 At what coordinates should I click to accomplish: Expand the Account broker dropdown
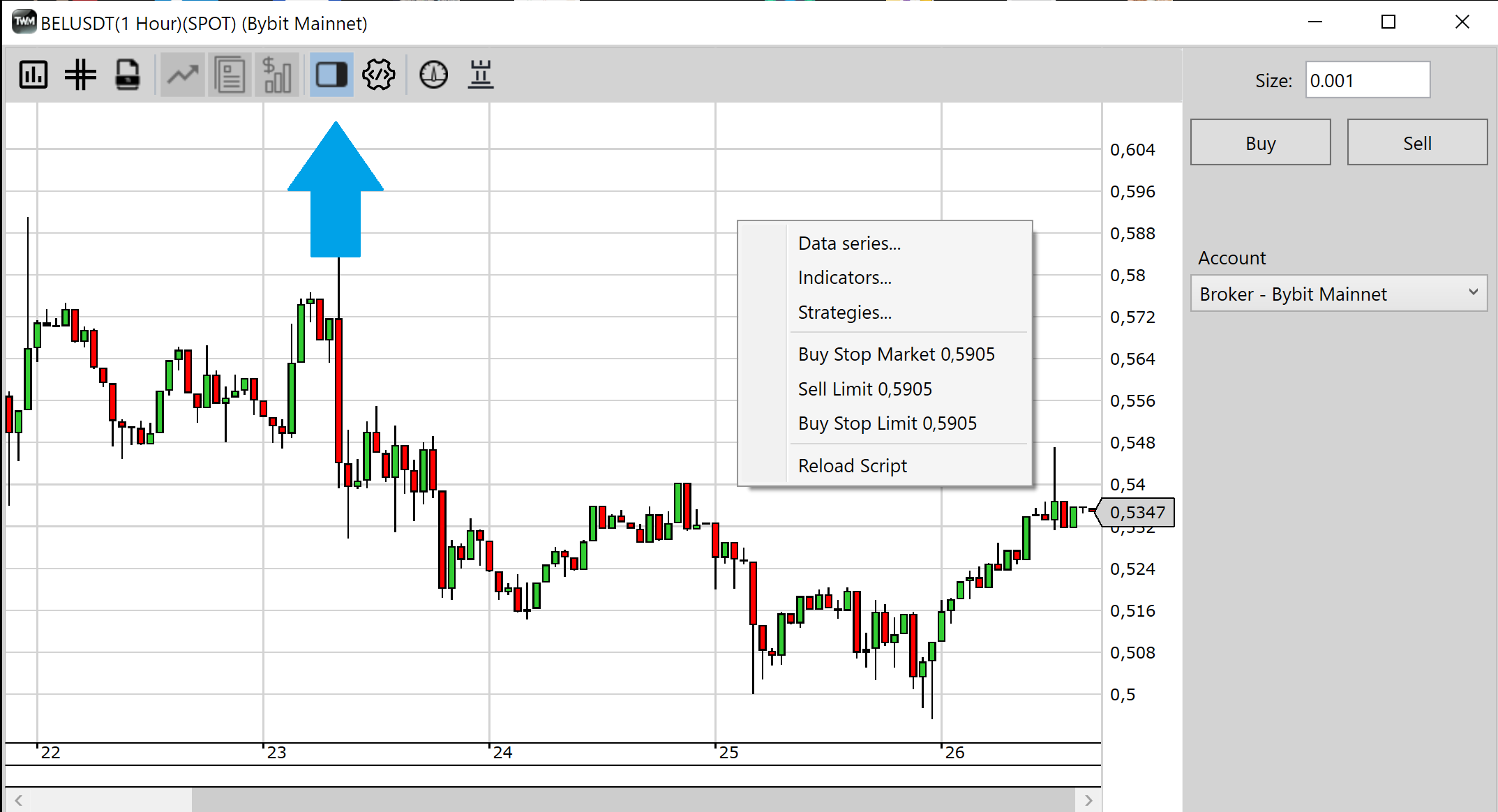[x=1338, y=294]
